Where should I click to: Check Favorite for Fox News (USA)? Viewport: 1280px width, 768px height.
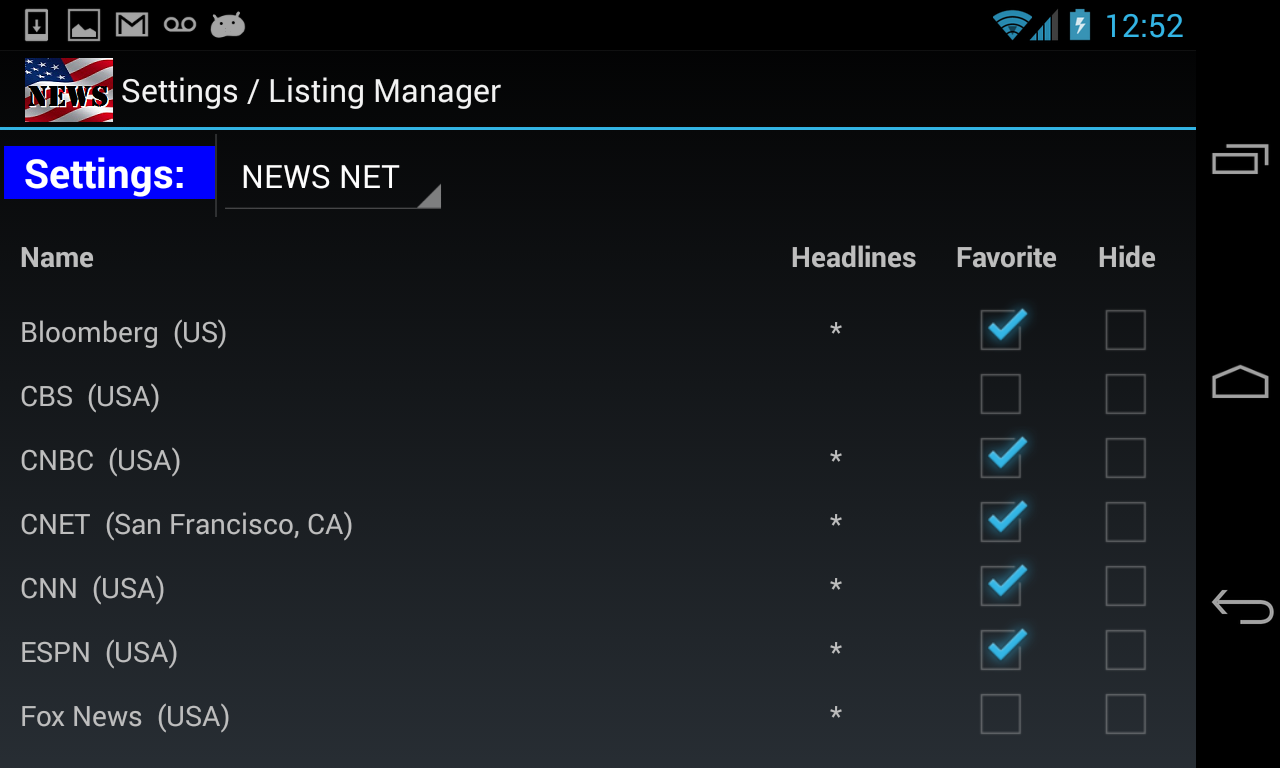1001,714
